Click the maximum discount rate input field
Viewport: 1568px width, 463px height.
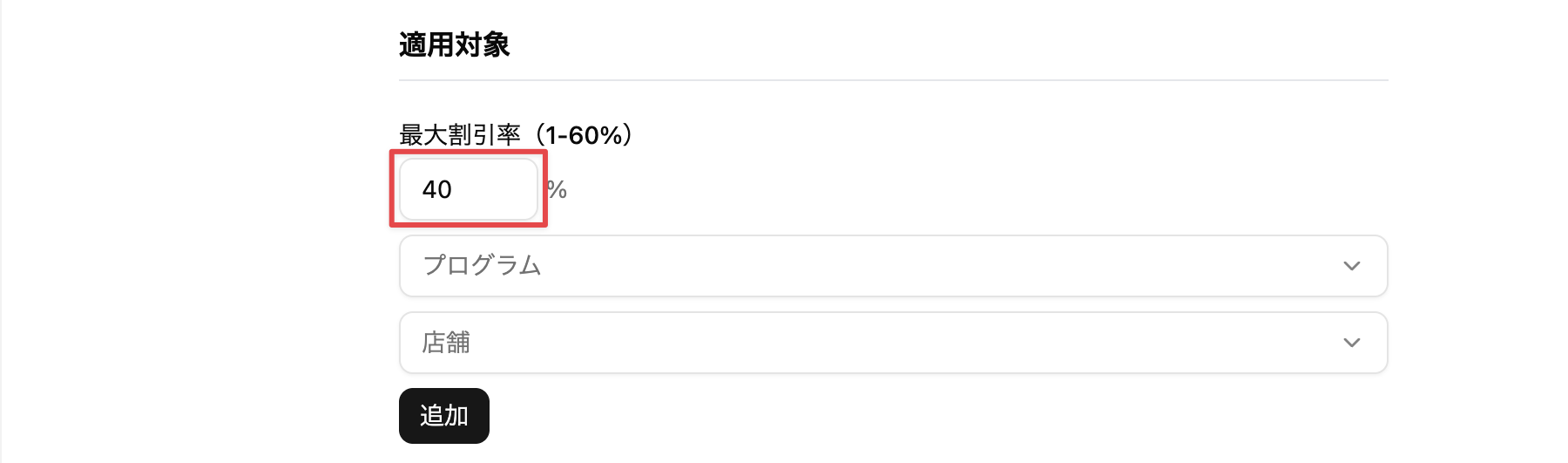[469, 189]
